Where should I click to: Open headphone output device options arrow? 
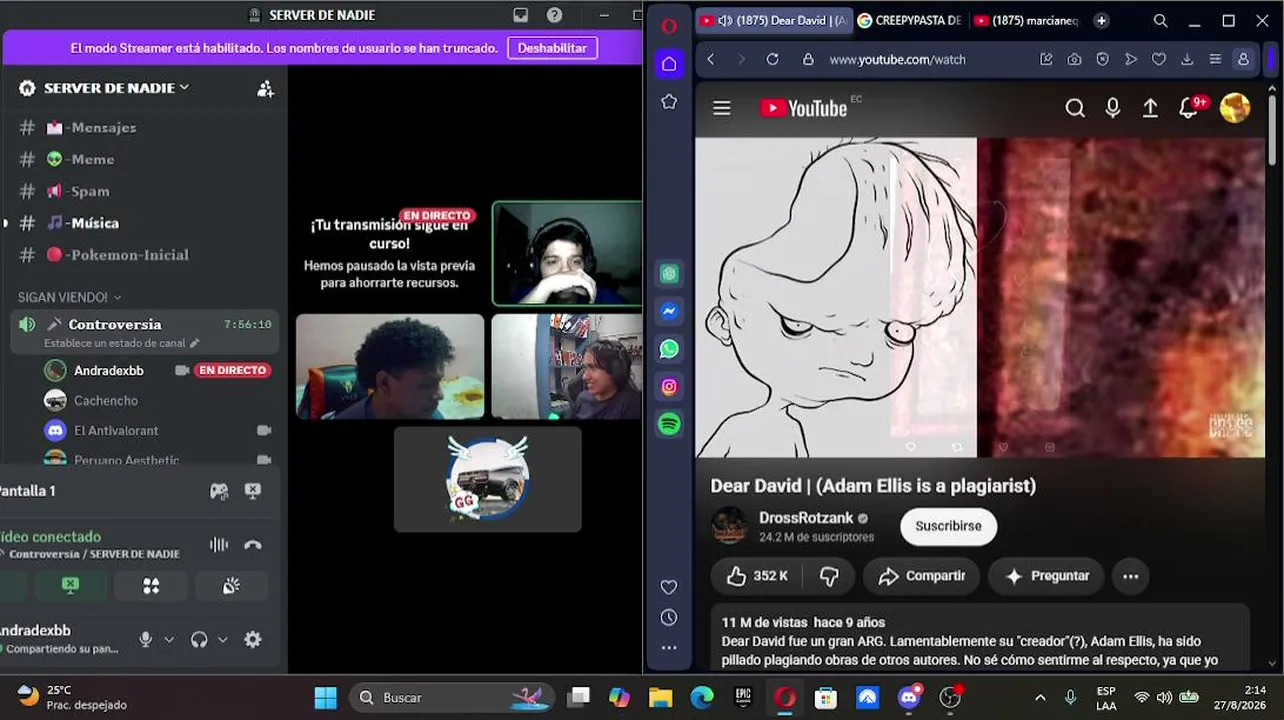pos(222,640)
